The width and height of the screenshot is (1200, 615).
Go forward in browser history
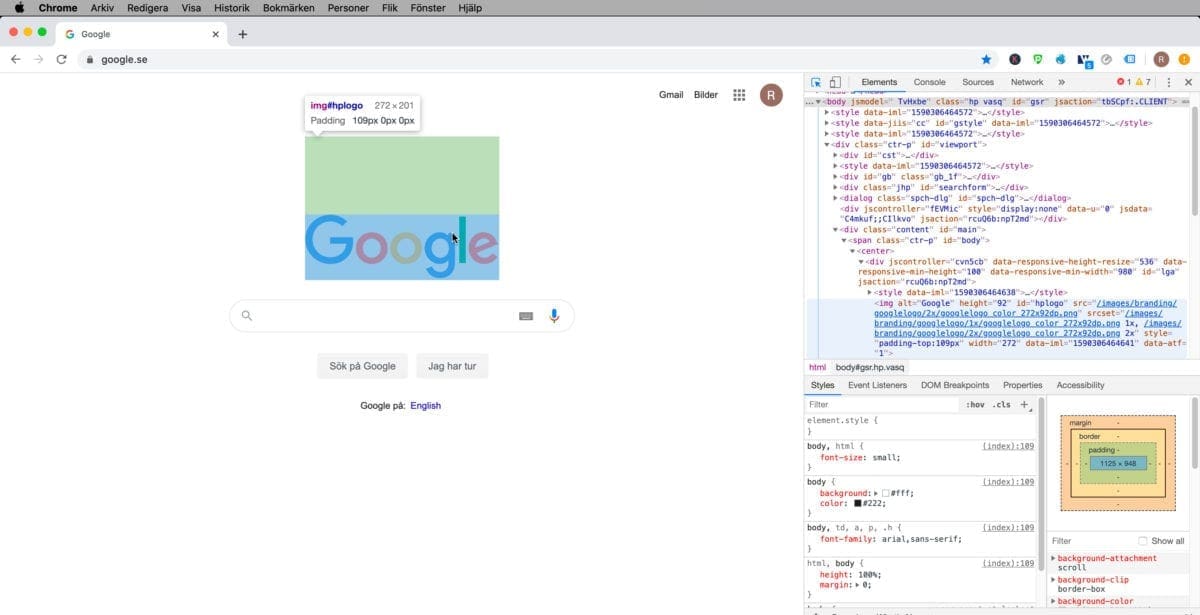(x=38, y=59)
